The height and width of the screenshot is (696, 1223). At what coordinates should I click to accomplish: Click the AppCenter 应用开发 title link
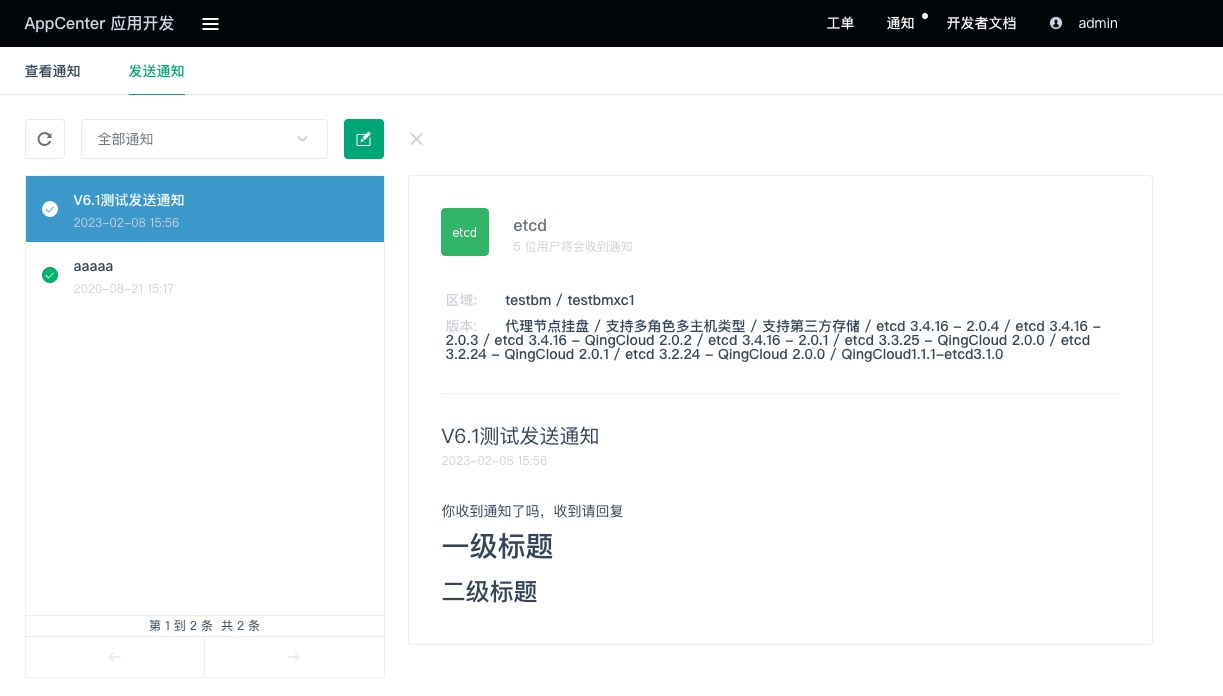click(x=99, y=23)
